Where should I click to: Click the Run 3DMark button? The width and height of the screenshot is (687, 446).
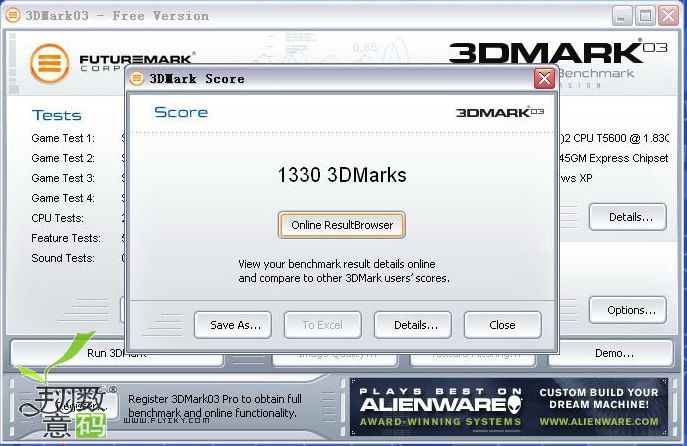coord(117,353)
